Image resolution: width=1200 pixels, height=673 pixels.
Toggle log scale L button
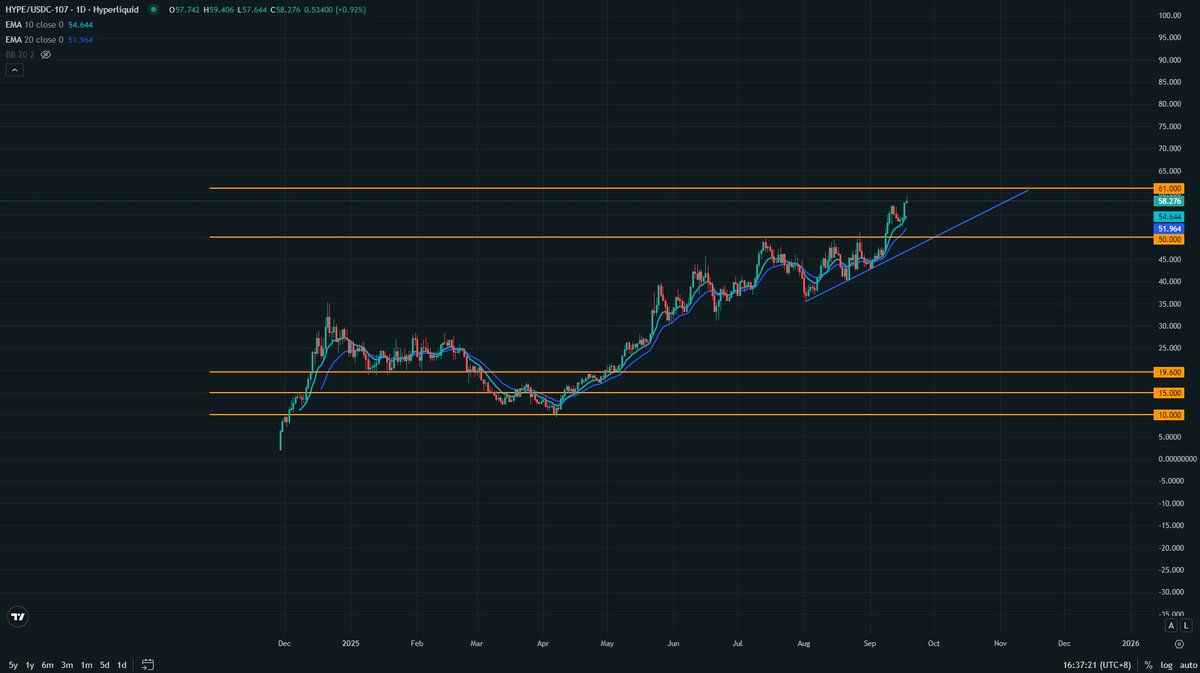click(1186, 625)
